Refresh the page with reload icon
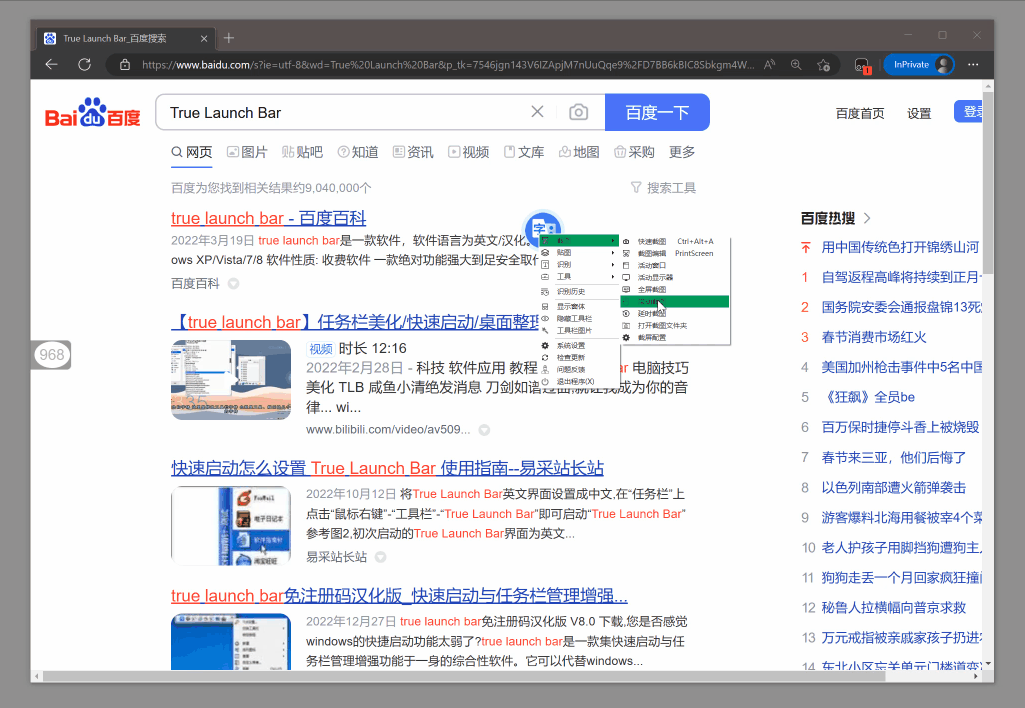This screenshot has height=708, width=1025. coord(85,65)
